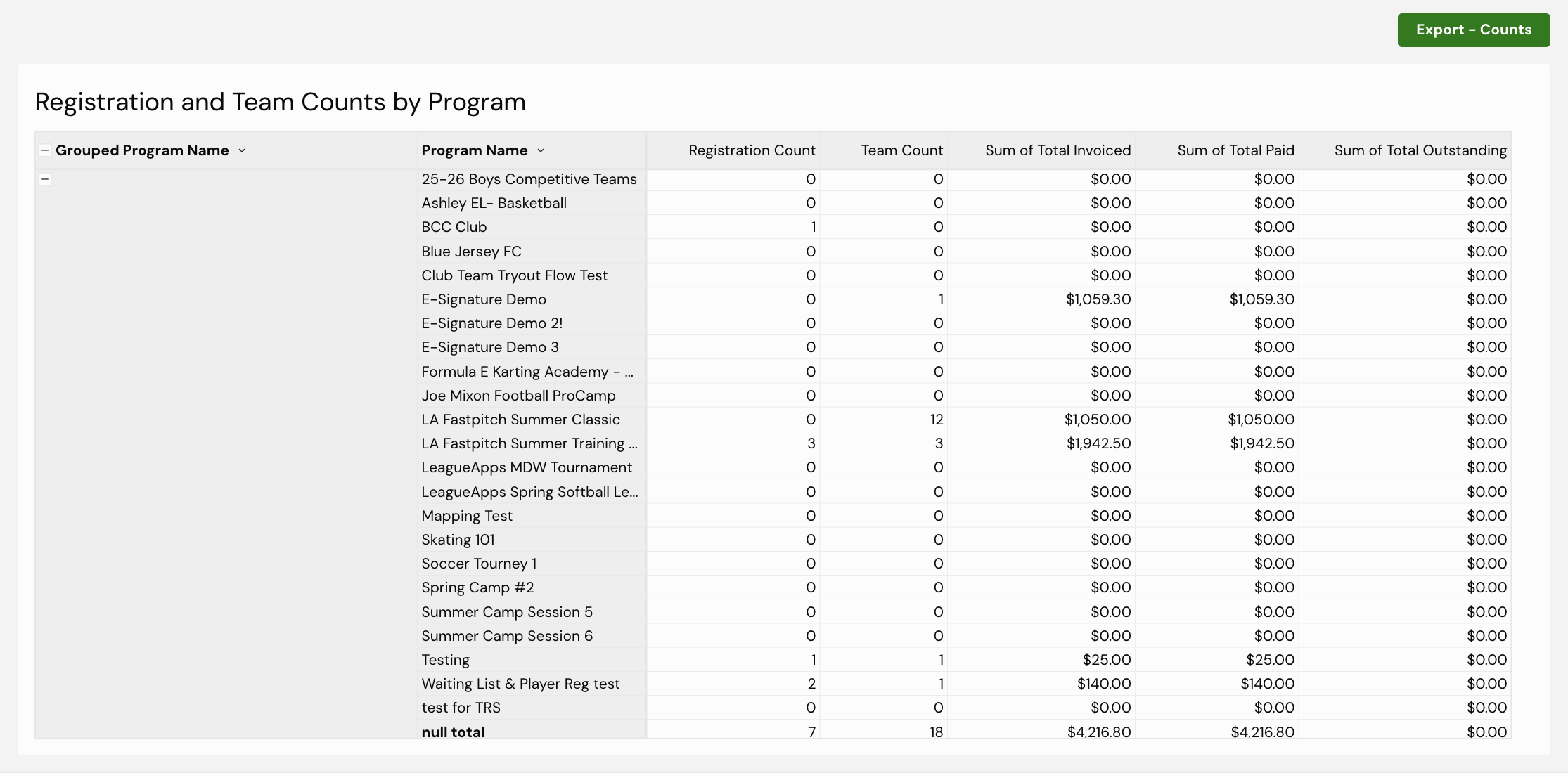Image resolution: width=1568 pixels, height=773 pixels.
Task: Select Joe Mixon Football ProCamp
Action: pos(518,396)
